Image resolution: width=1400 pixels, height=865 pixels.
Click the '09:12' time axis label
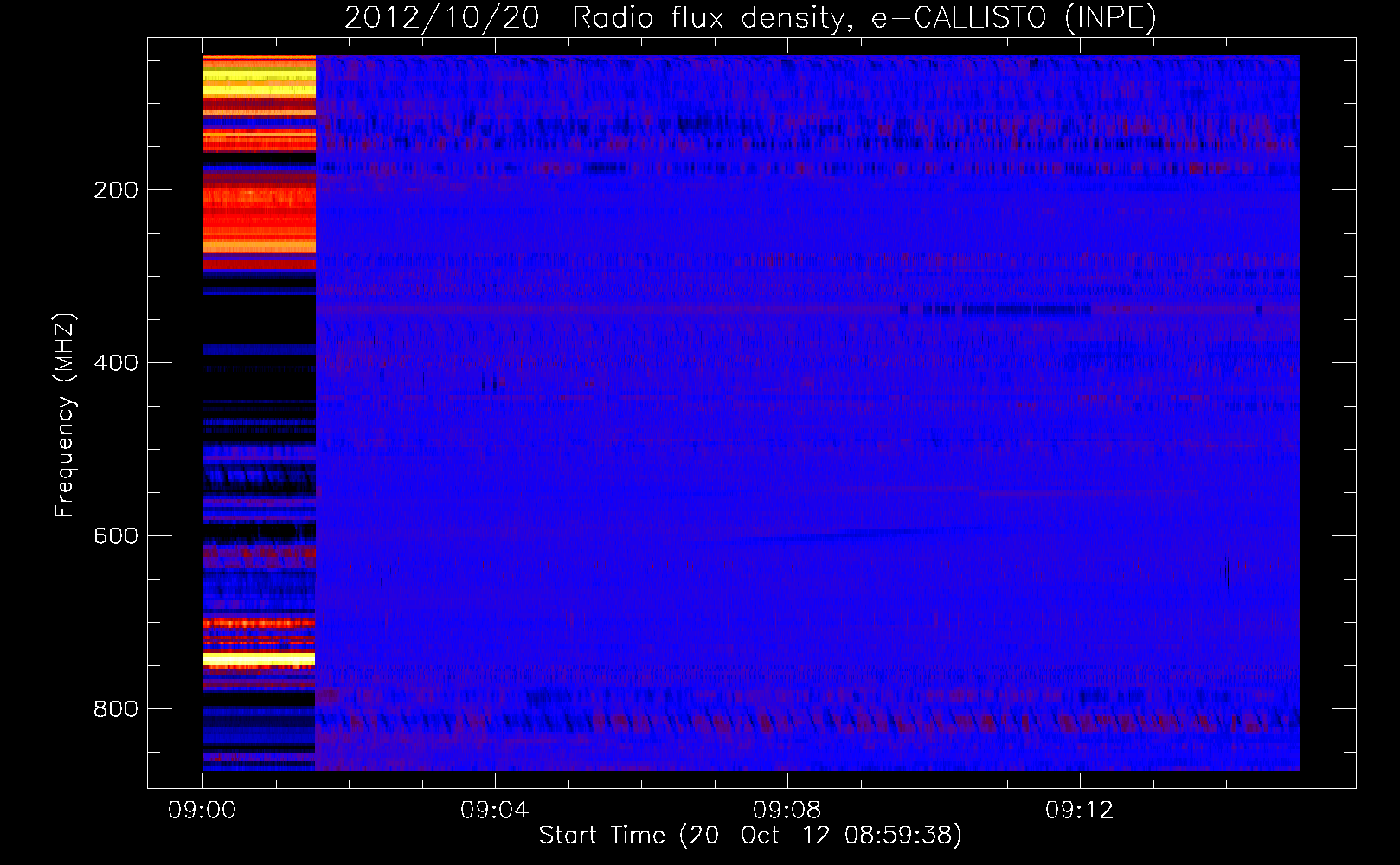pos(1080,811)
